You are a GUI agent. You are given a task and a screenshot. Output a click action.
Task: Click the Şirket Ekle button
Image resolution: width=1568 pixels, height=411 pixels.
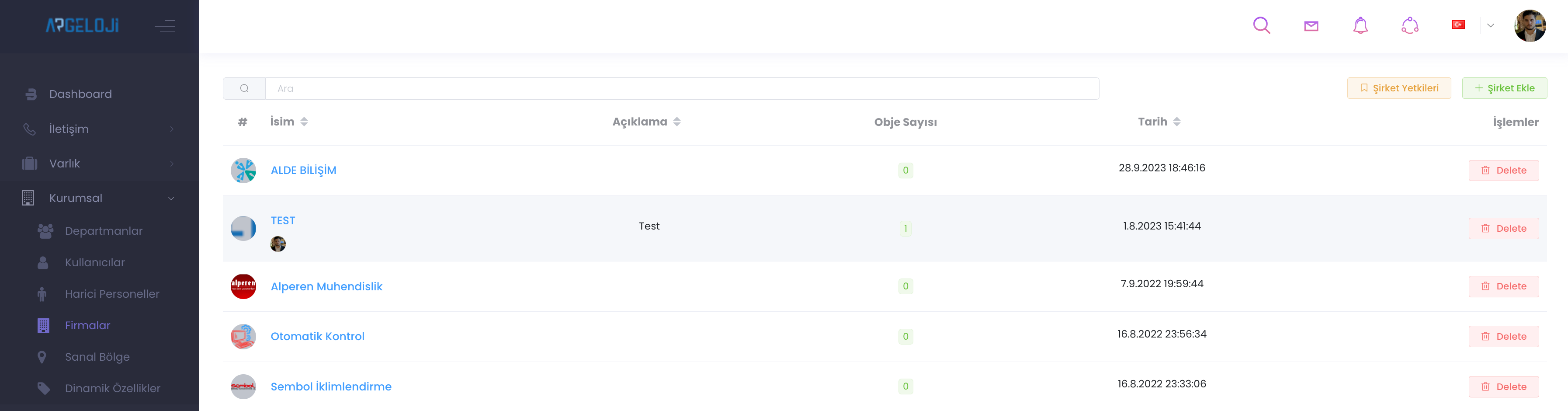click(x=1504, y=88)
